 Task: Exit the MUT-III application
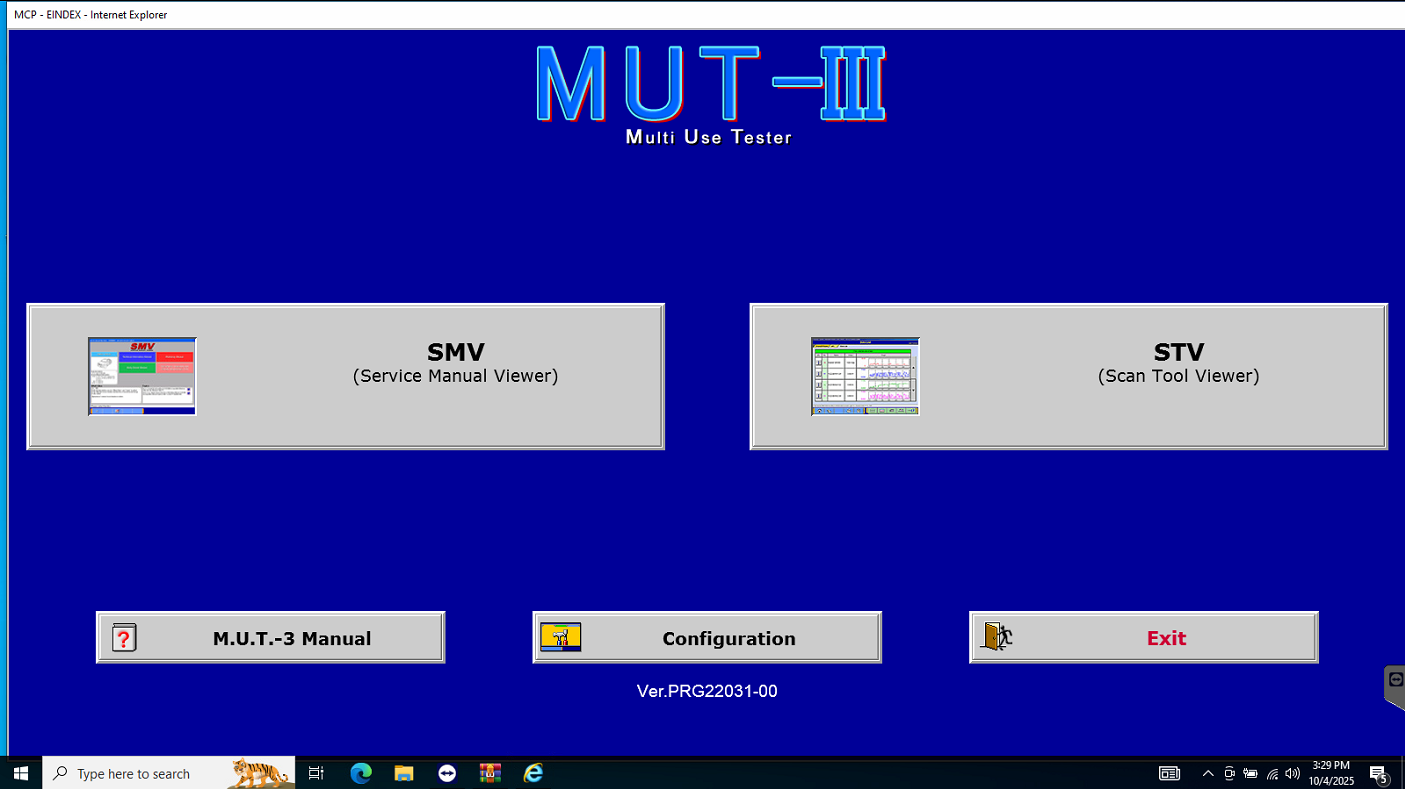tap(1143, 637)
